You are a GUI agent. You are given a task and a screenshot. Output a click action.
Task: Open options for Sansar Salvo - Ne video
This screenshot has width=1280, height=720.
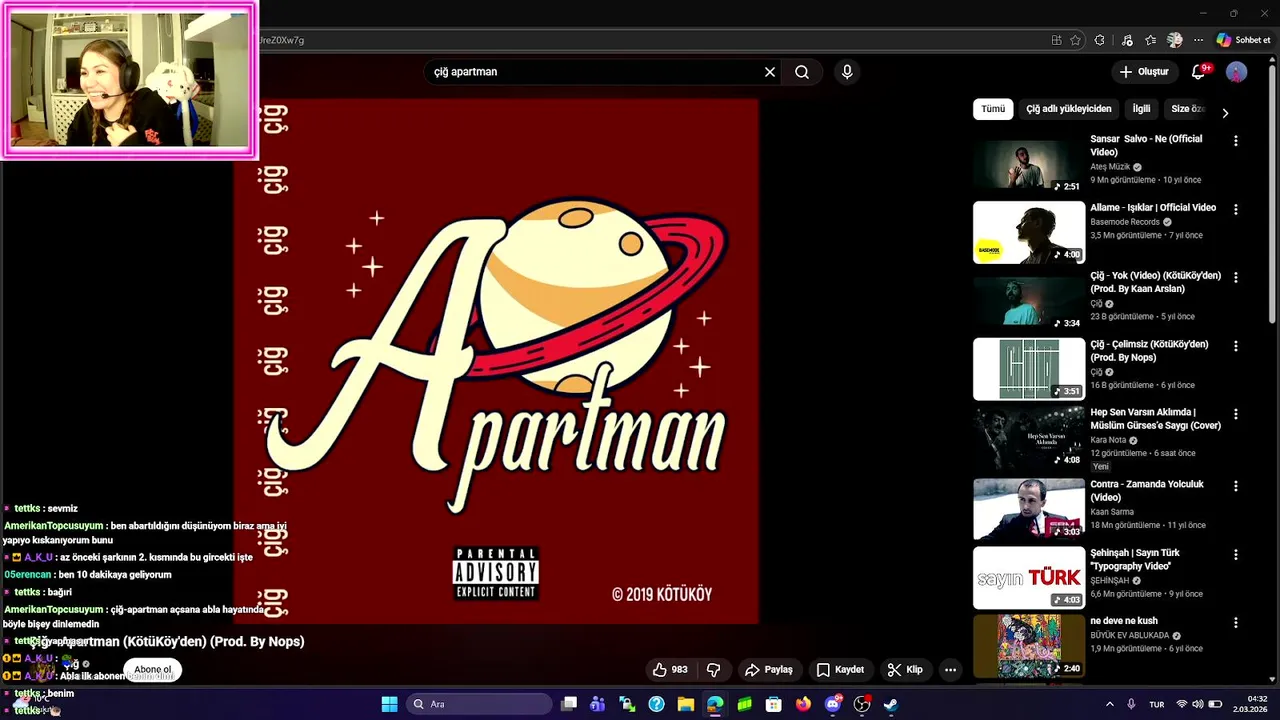[x=1236, y=141]
